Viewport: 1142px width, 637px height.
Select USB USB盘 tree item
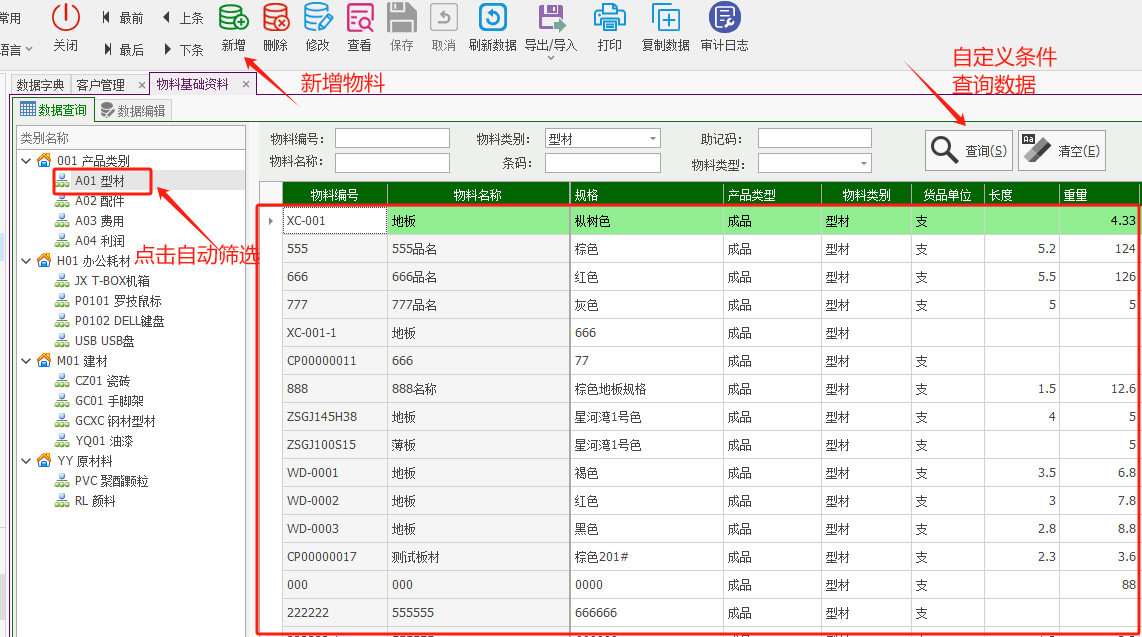coord(104,341)
